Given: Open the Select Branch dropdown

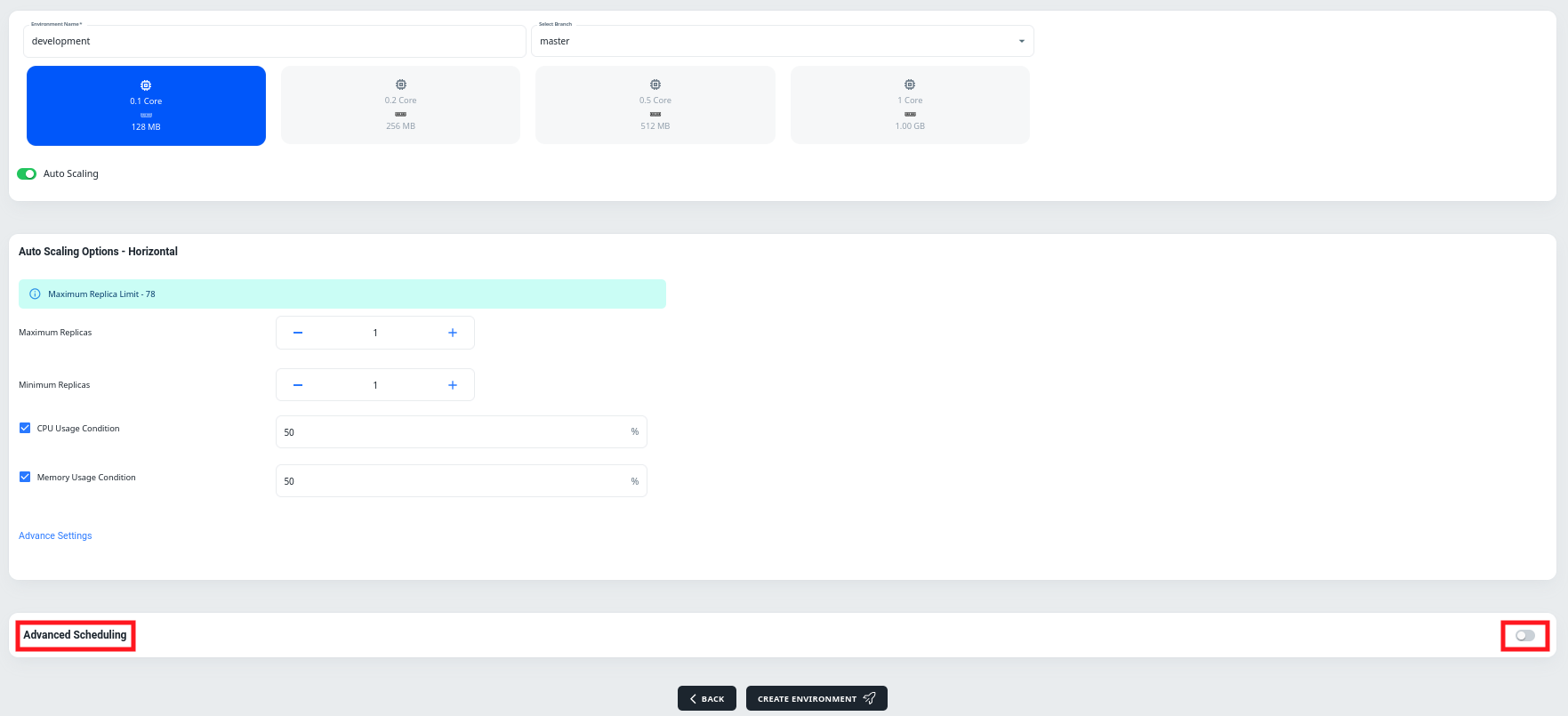Looking at the screenshot, I should pyautogui.click(x=783, y=41).
